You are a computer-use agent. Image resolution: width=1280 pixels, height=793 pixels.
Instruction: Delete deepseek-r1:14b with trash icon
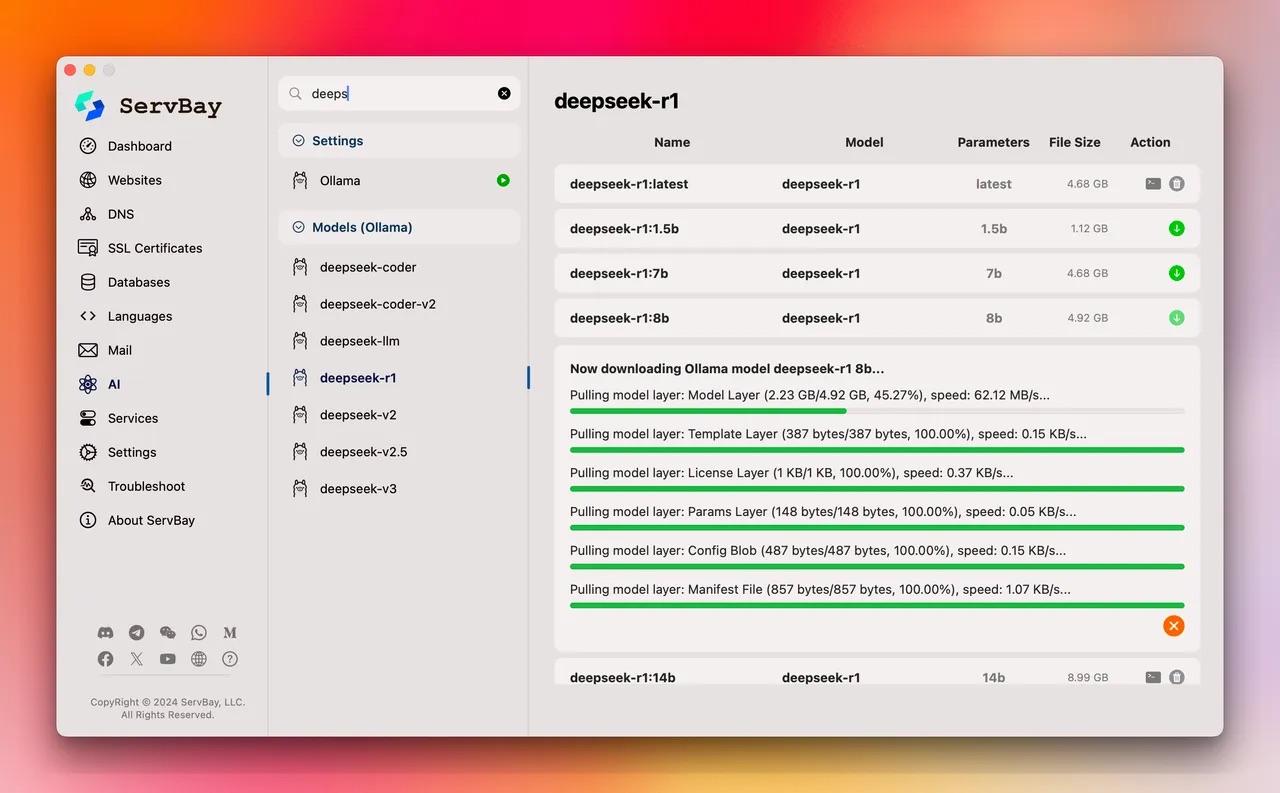click(1177, 677)
